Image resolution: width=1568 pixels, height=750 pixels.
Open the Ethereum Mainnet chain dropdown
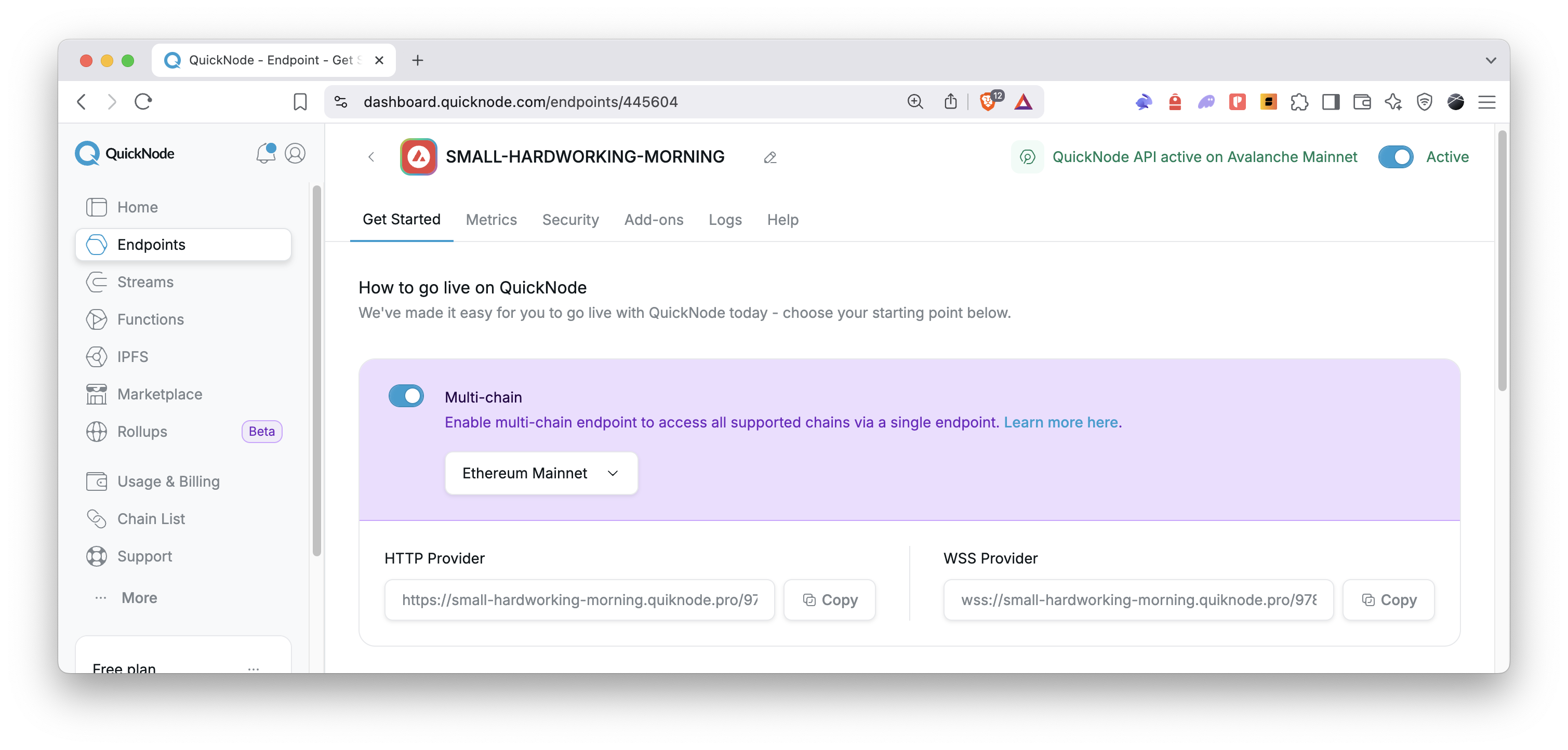[x=540, y=473]
